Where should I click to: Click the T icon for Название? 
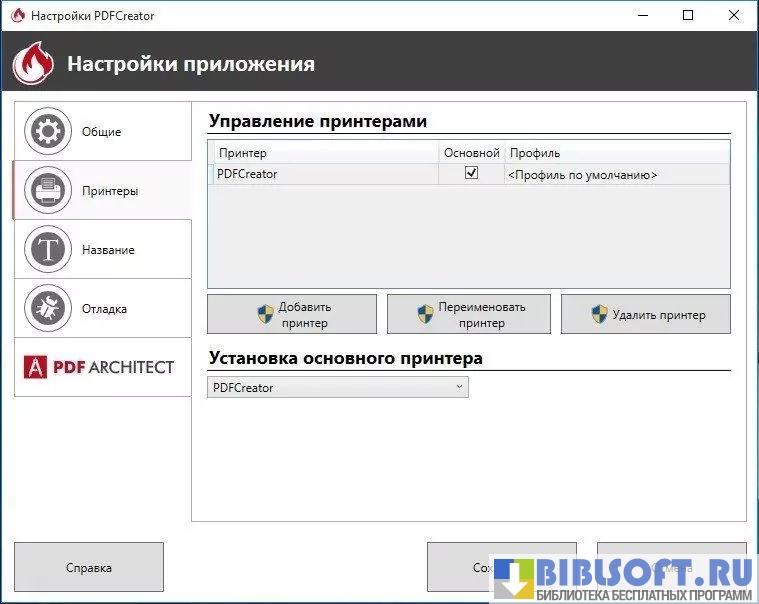(x=48, y=249)
